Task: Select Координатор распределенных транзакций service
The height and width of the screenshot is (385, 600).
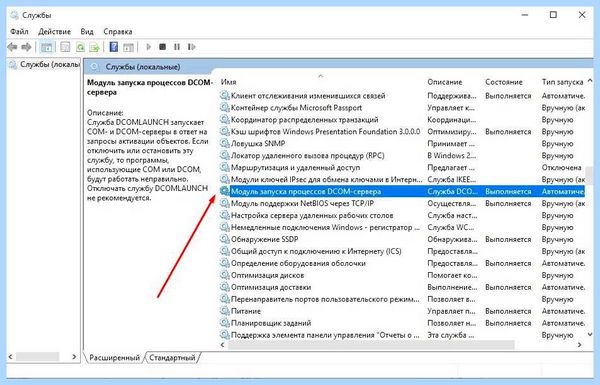Action: click(403, 119)
